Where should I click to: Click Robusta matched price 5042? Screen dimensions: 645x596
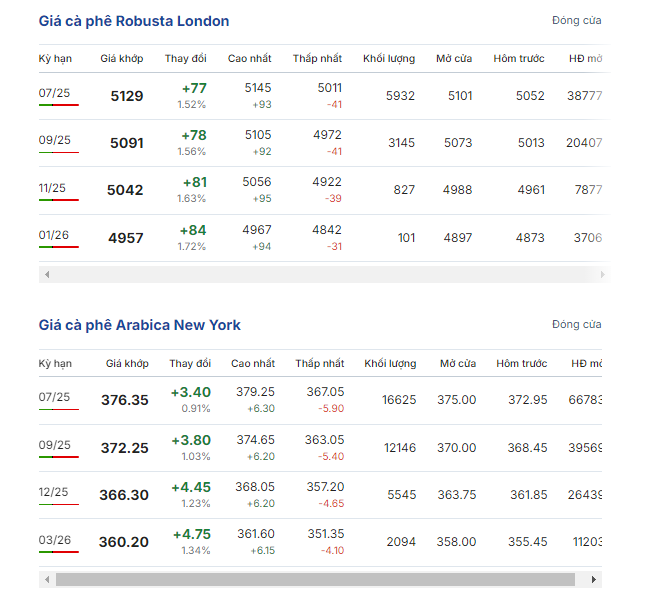[x=125, y=190]
